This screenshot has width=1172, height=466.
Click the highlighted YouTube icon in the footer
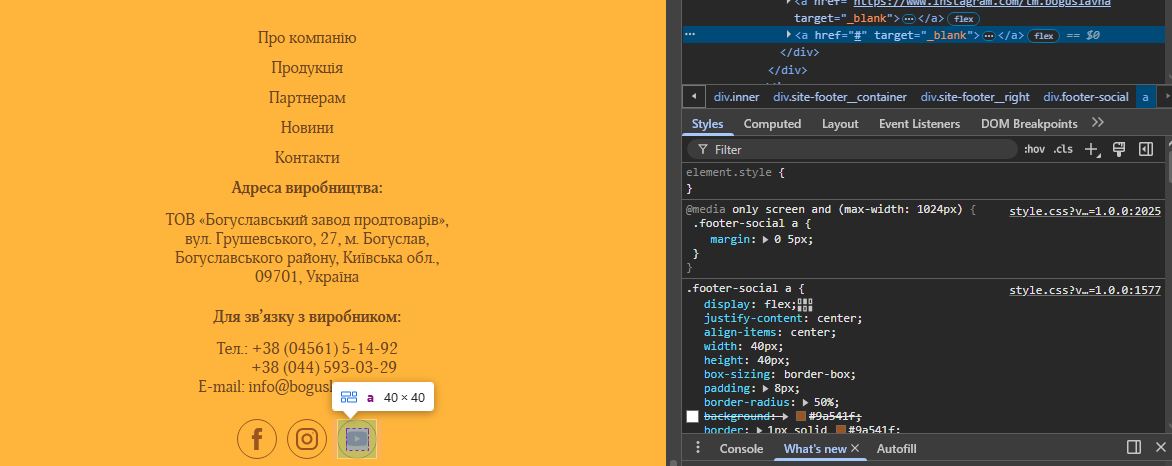tap(357, 438)
